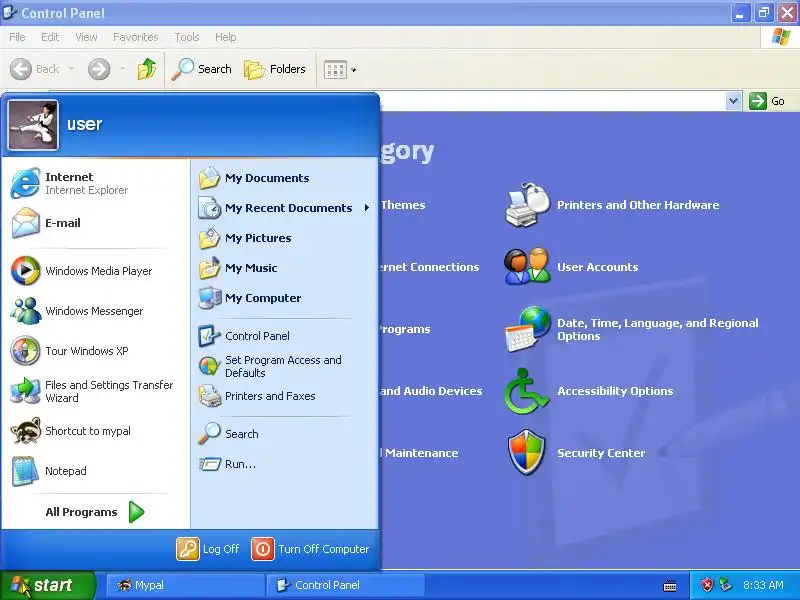Open Security Center

601,453
